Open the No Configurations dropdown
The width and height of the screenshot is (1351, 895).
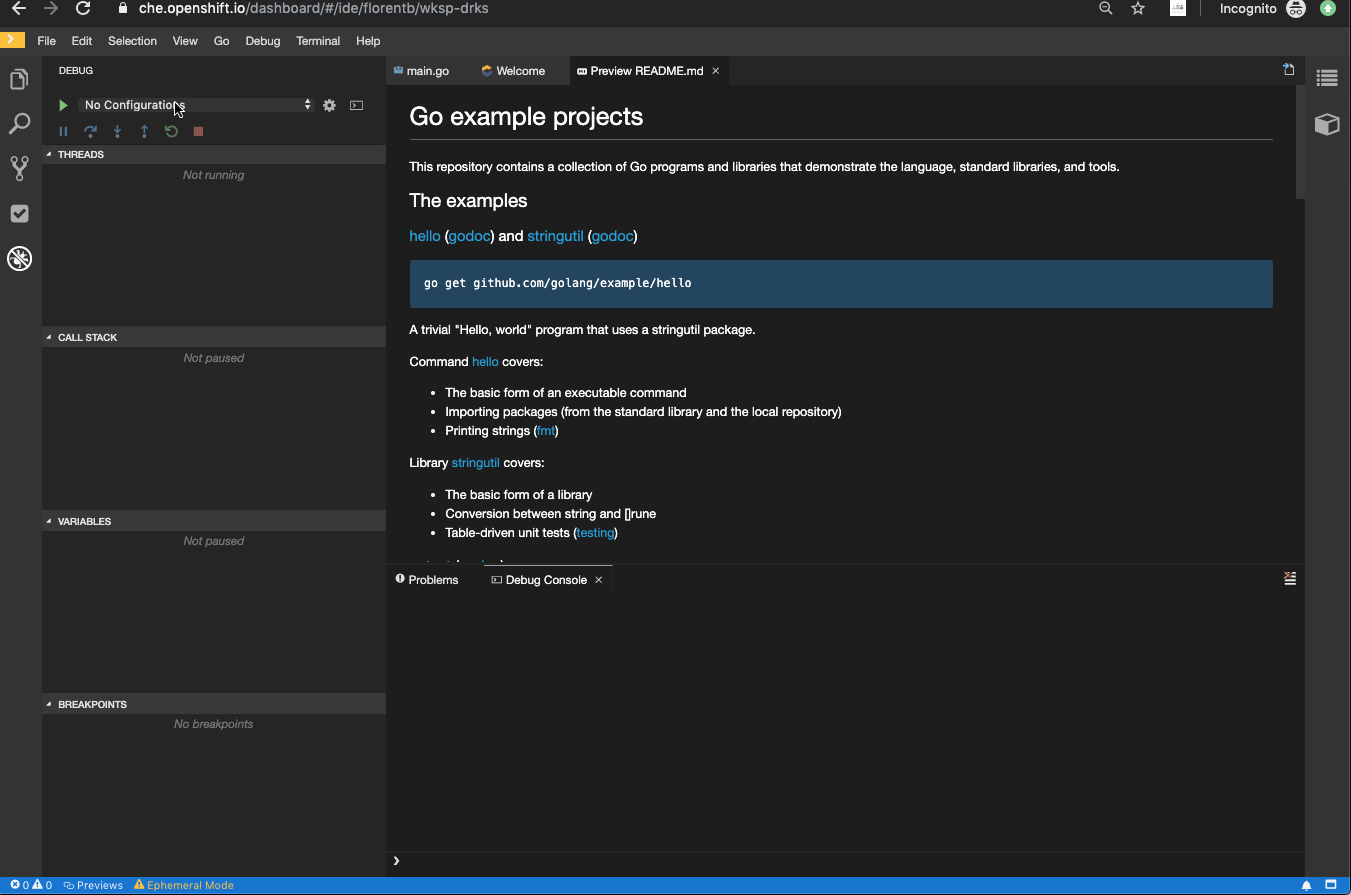(195, 104)
